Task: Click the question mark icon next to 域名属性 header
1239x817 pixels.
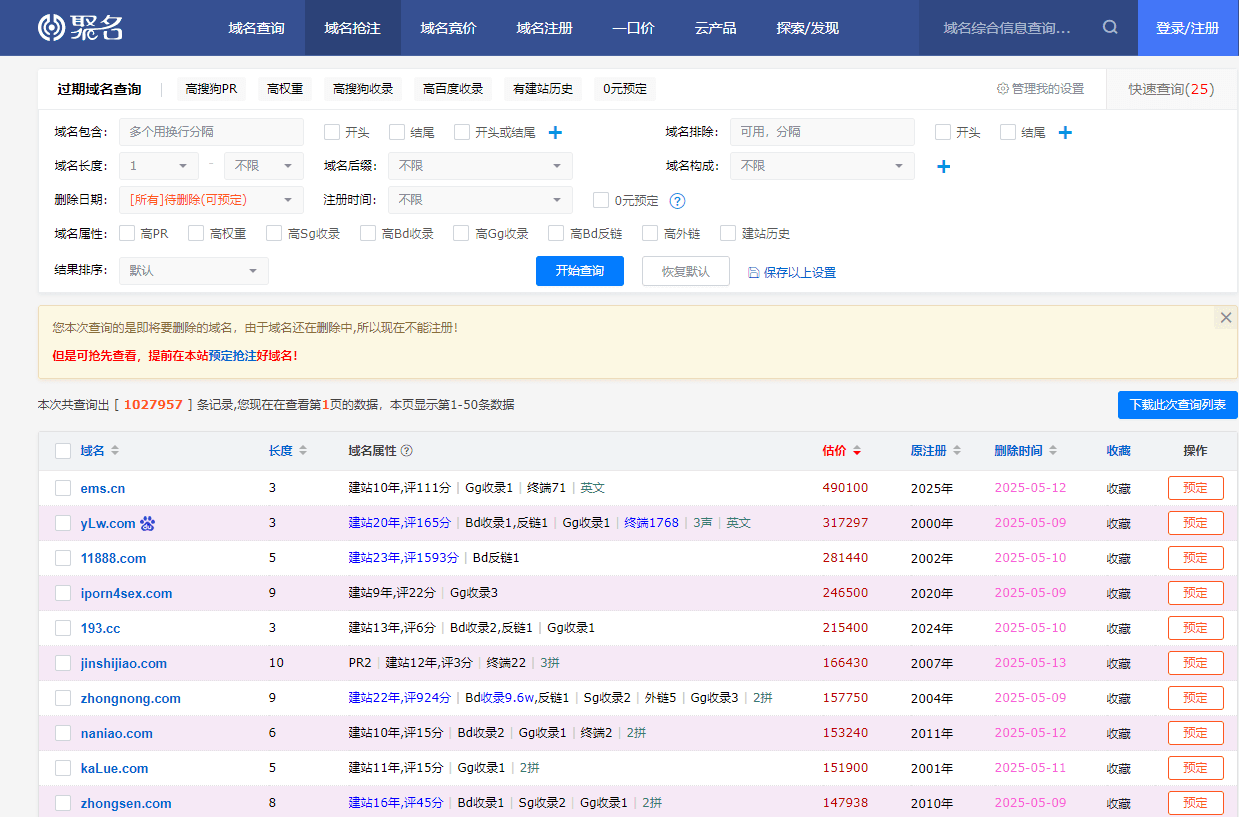Action: pyautogui.click(x=406, y=450)
